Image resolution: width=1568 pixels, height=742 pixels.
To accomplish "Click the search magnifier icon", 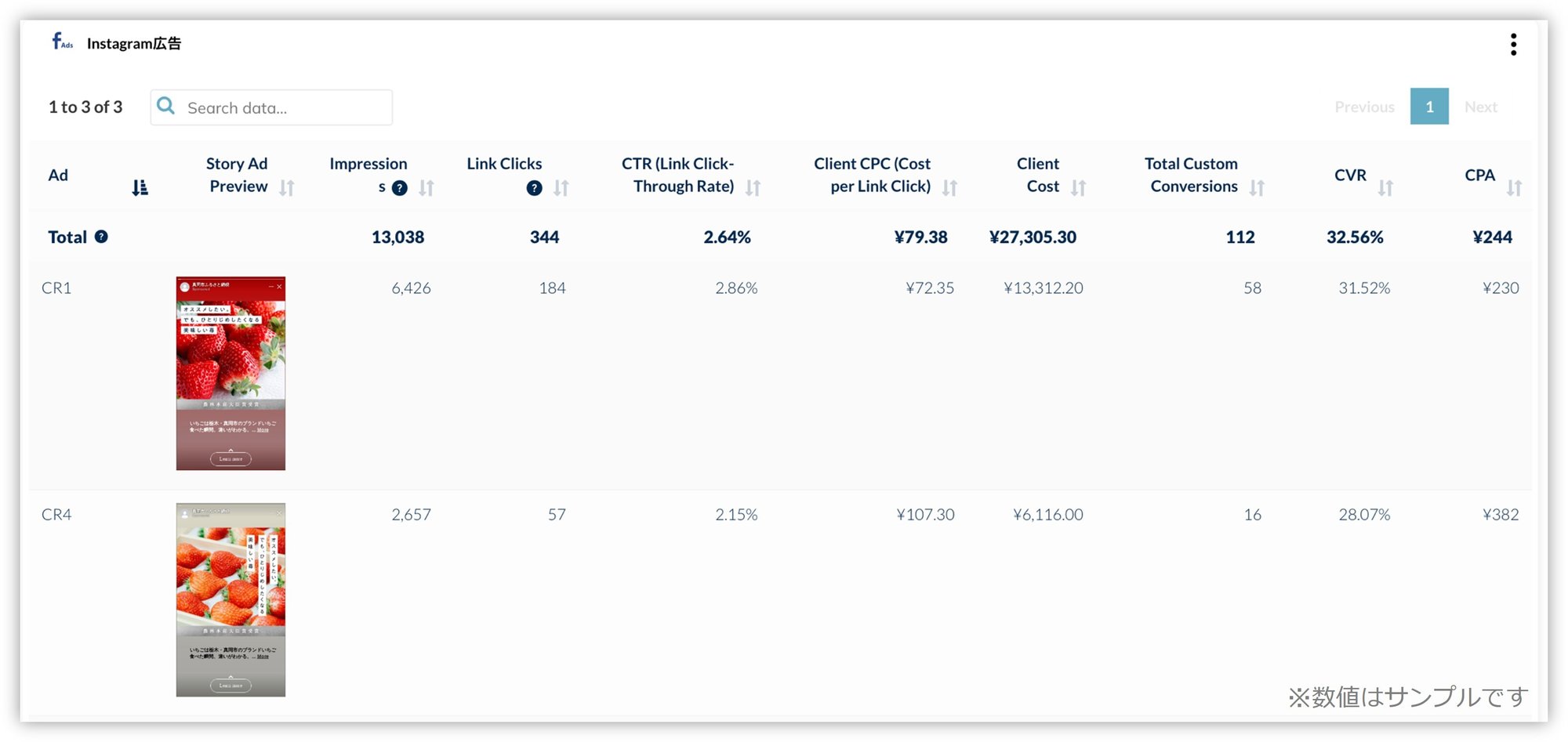I will coord(165,106).
